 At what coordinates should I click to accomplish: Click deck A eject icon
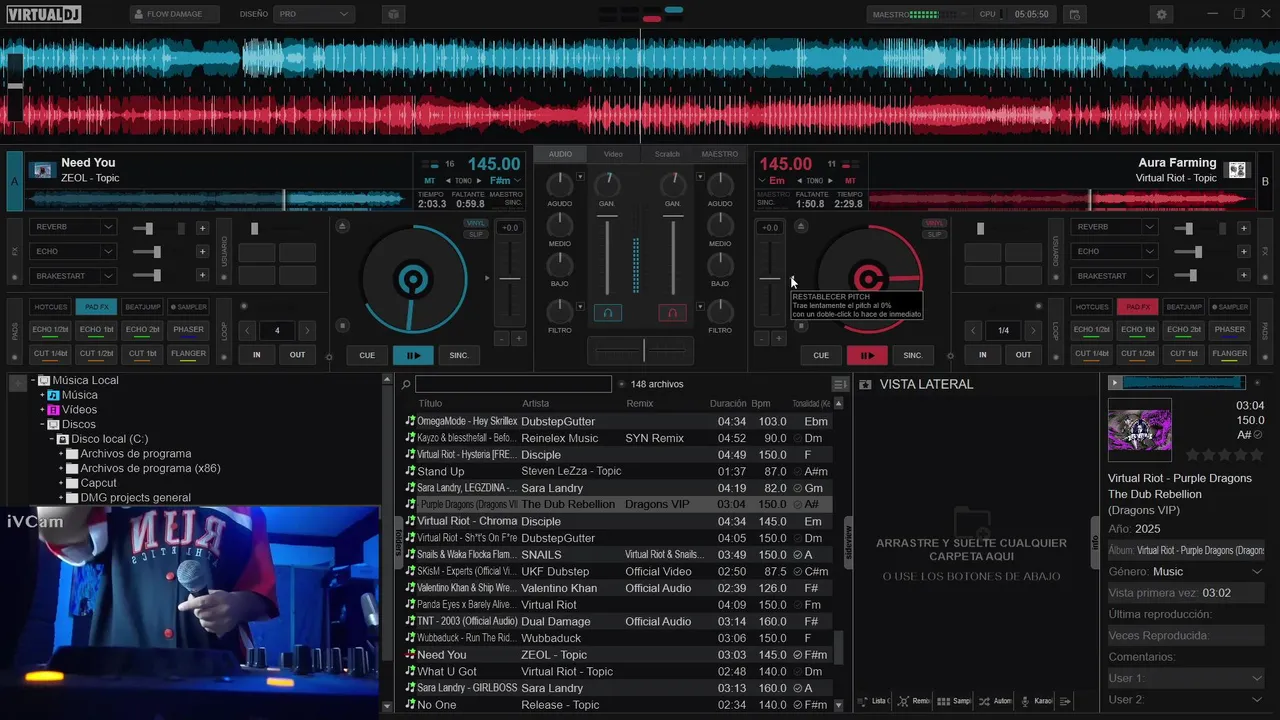tap(342, 227)
